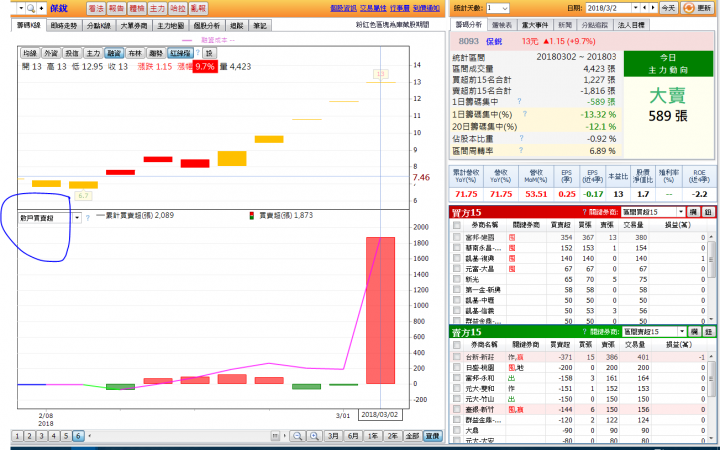Click the 今天 button
720x450 pixels.
point(668,8)
